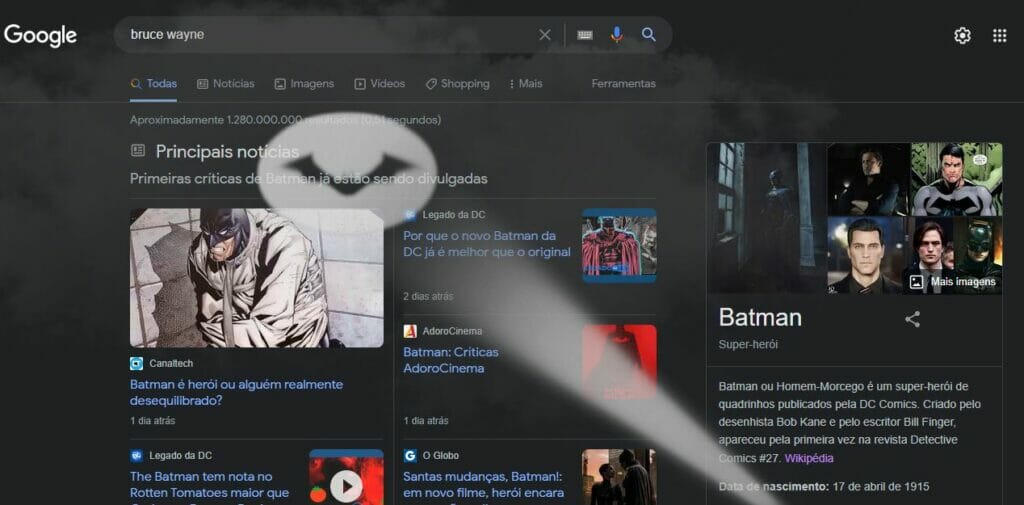Screen dimensions: 1024x505
Task: Select the Shopping tab
Action: coord(457,84)
